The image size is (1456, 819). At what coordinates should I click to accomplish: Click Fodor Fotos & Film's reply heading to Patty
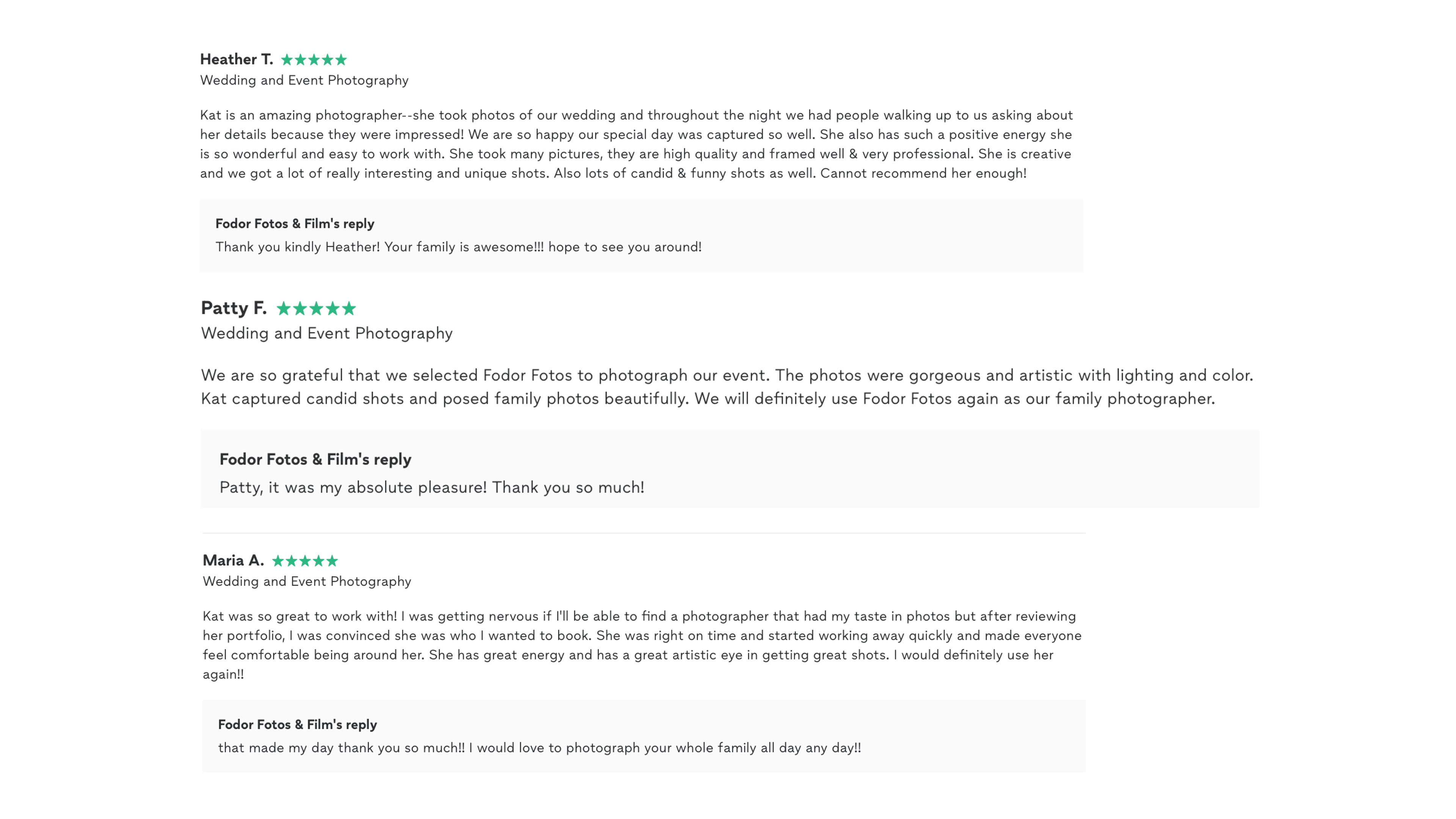click(315, 459)
